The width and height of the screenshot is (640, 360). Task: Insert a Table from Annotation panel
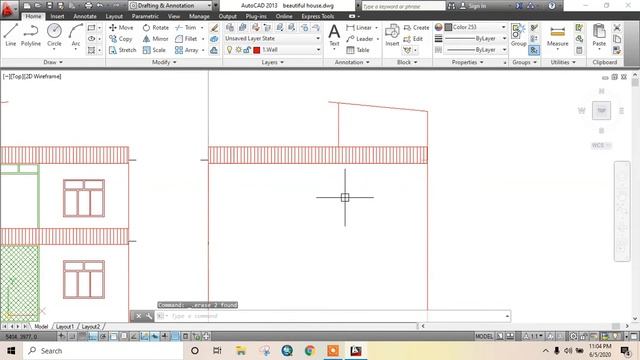[x=358, y=50]
